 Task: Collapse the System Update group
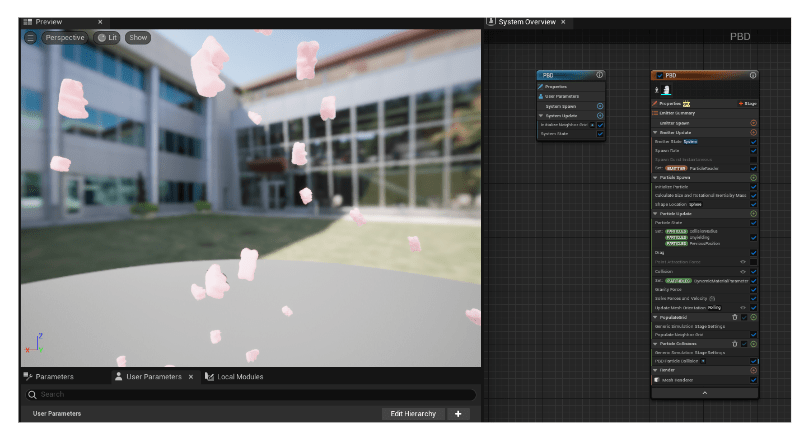point(541,115)
